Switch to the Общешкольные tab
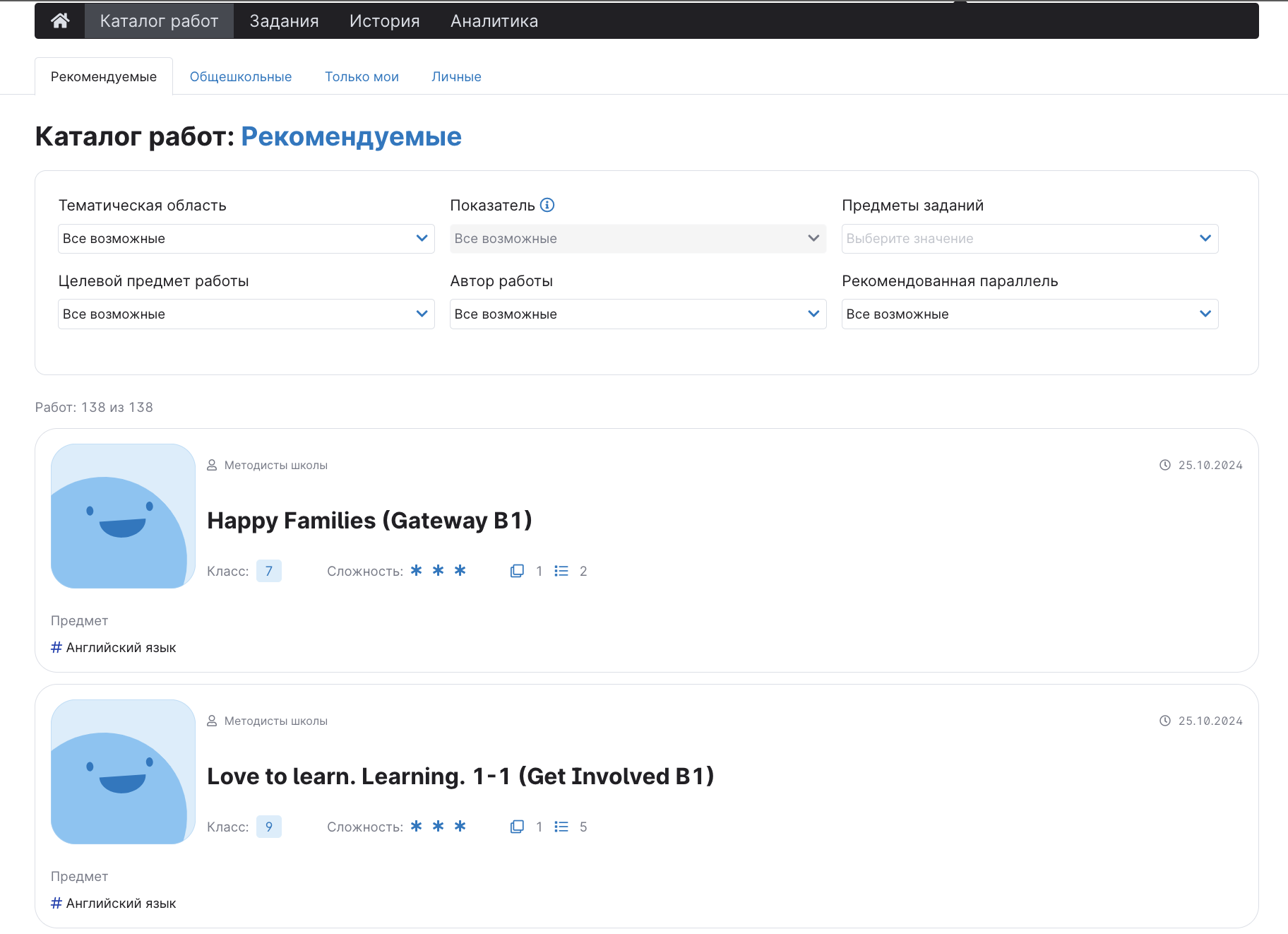1288x934 pixels. (x=241, y=77)
